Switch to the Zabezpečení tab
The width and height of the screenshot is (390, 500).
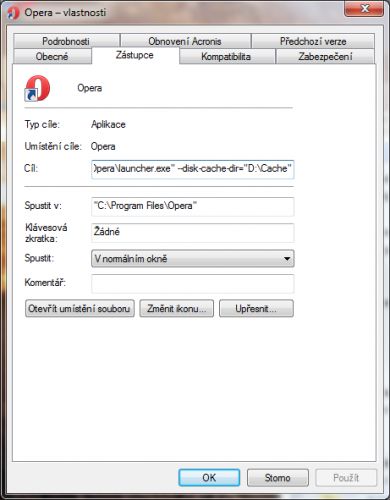click(x=325, y=56)
